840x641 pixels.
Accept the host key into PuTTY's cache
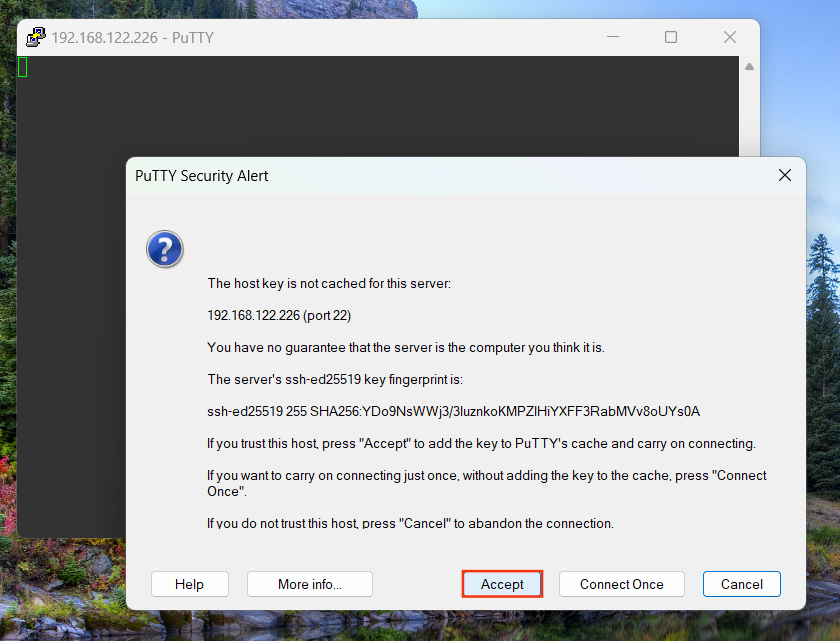pos(502,584)
